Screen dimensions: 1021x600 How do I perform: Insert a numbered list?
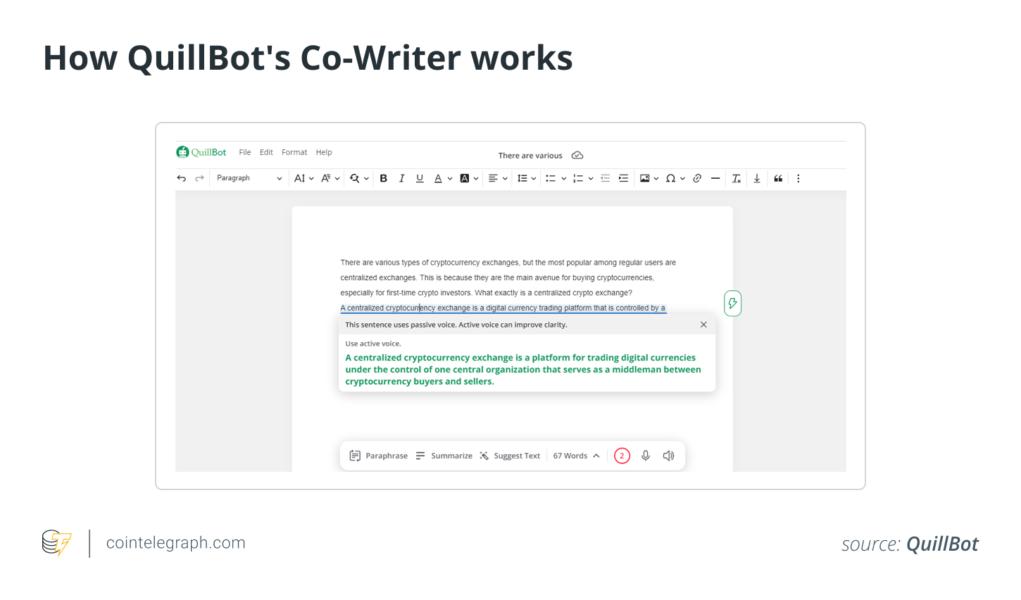578,179
